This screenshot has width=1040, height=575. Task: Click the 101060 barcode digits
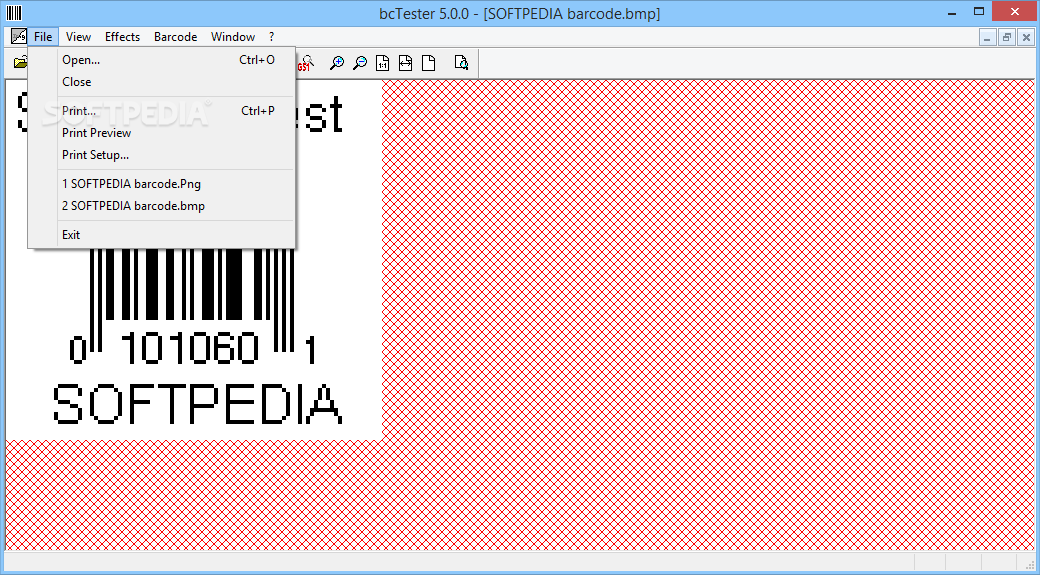190,349
